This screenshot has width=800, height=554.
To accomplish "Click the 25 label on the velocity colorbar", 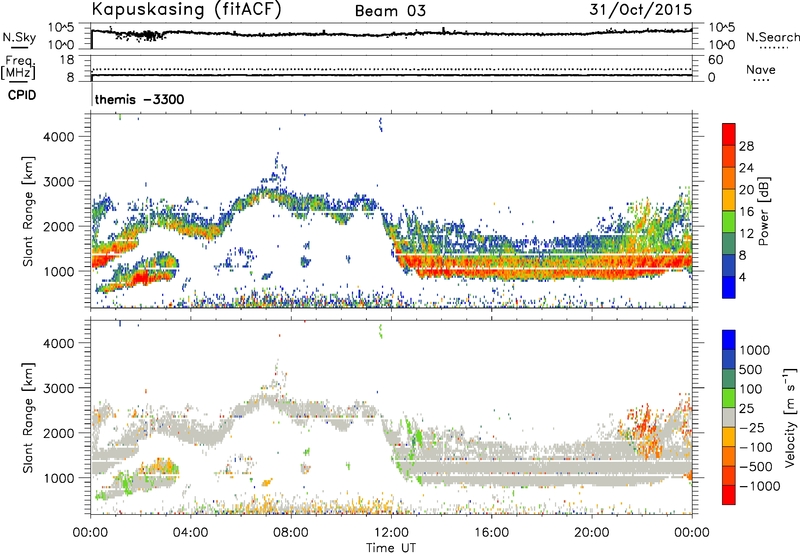I will point(747,408).
